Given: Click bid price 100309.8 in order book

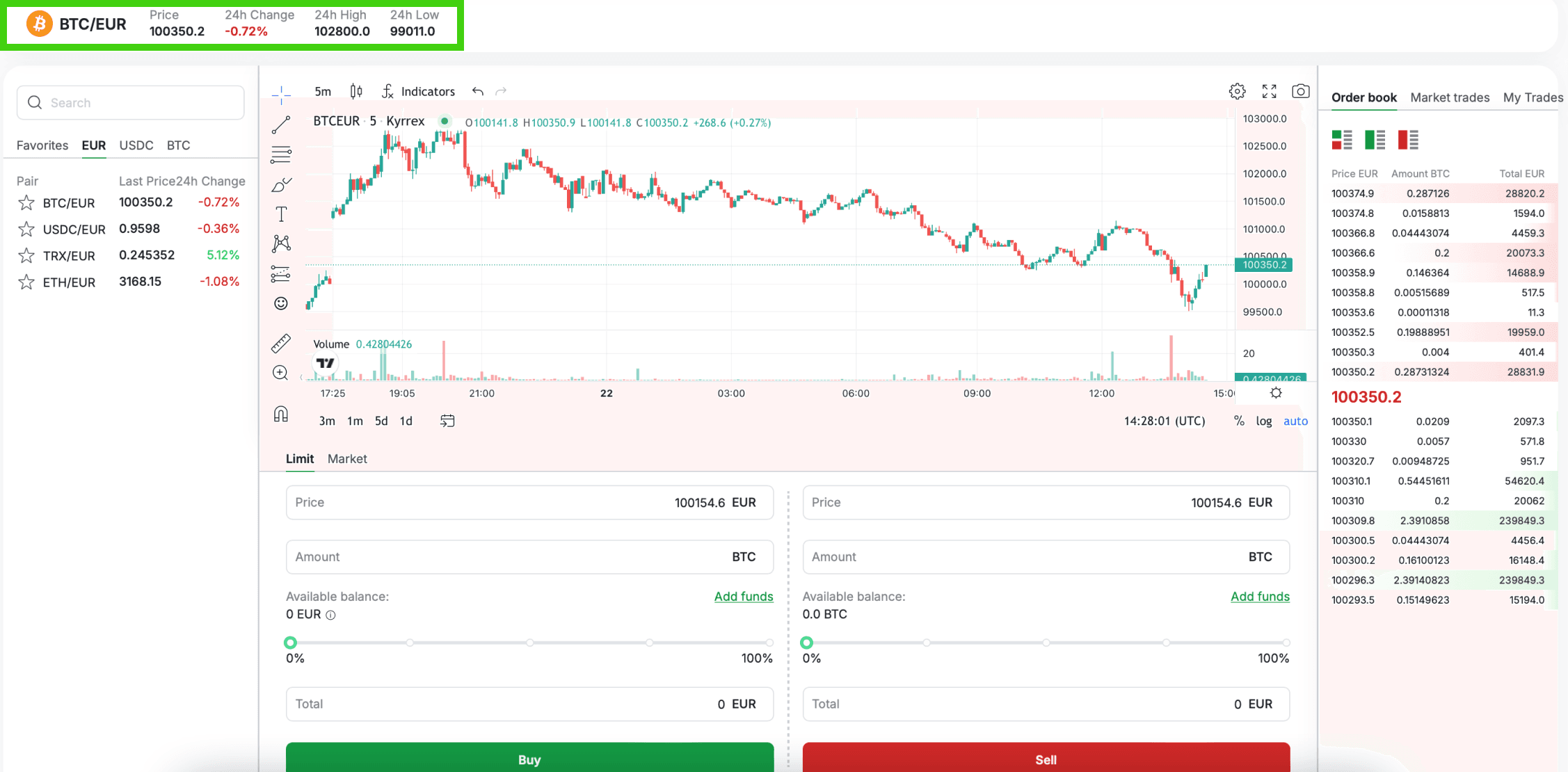Looking at the screenshot, I should 1352,520.
